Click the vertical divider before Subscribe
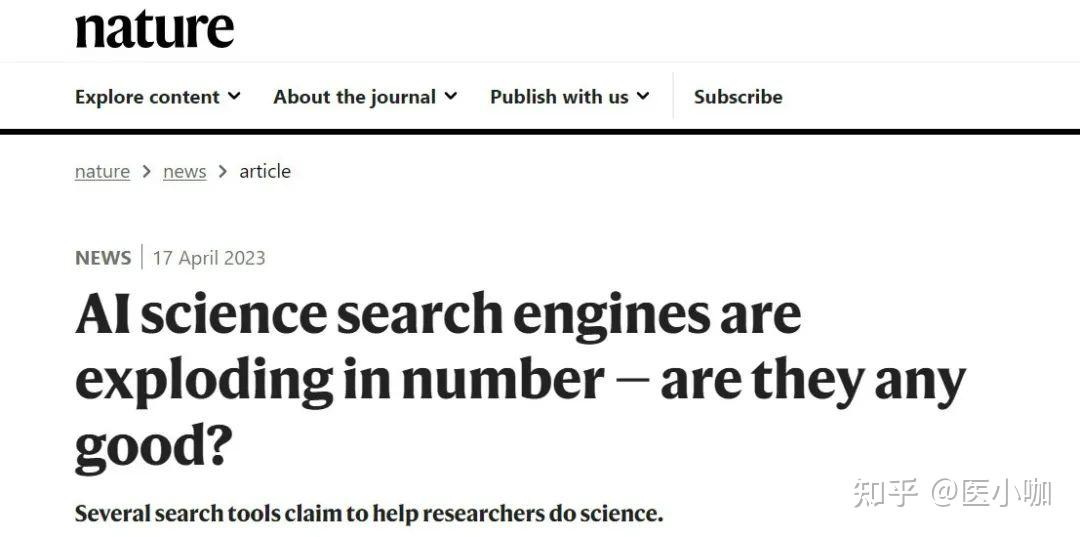 point(673,96)
